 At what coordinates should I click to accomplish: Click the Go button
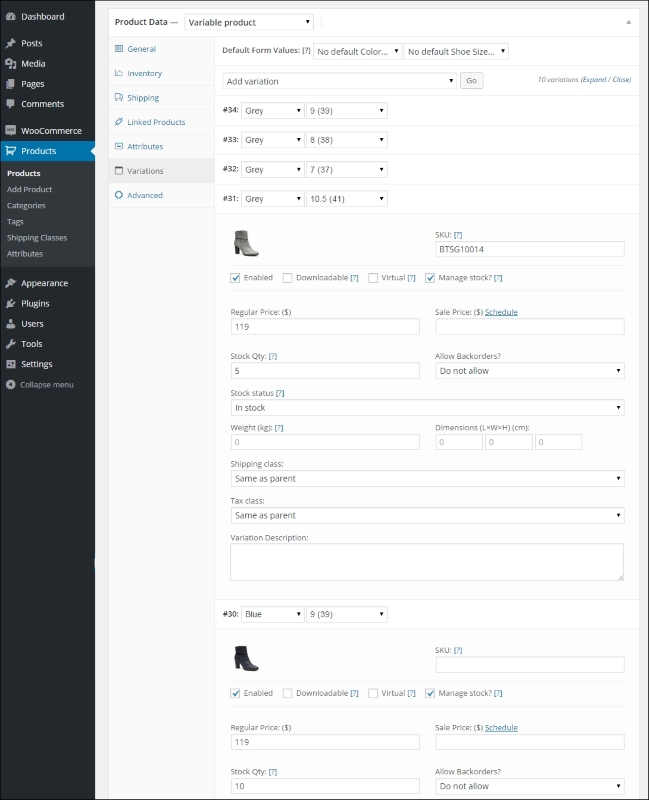471,80
